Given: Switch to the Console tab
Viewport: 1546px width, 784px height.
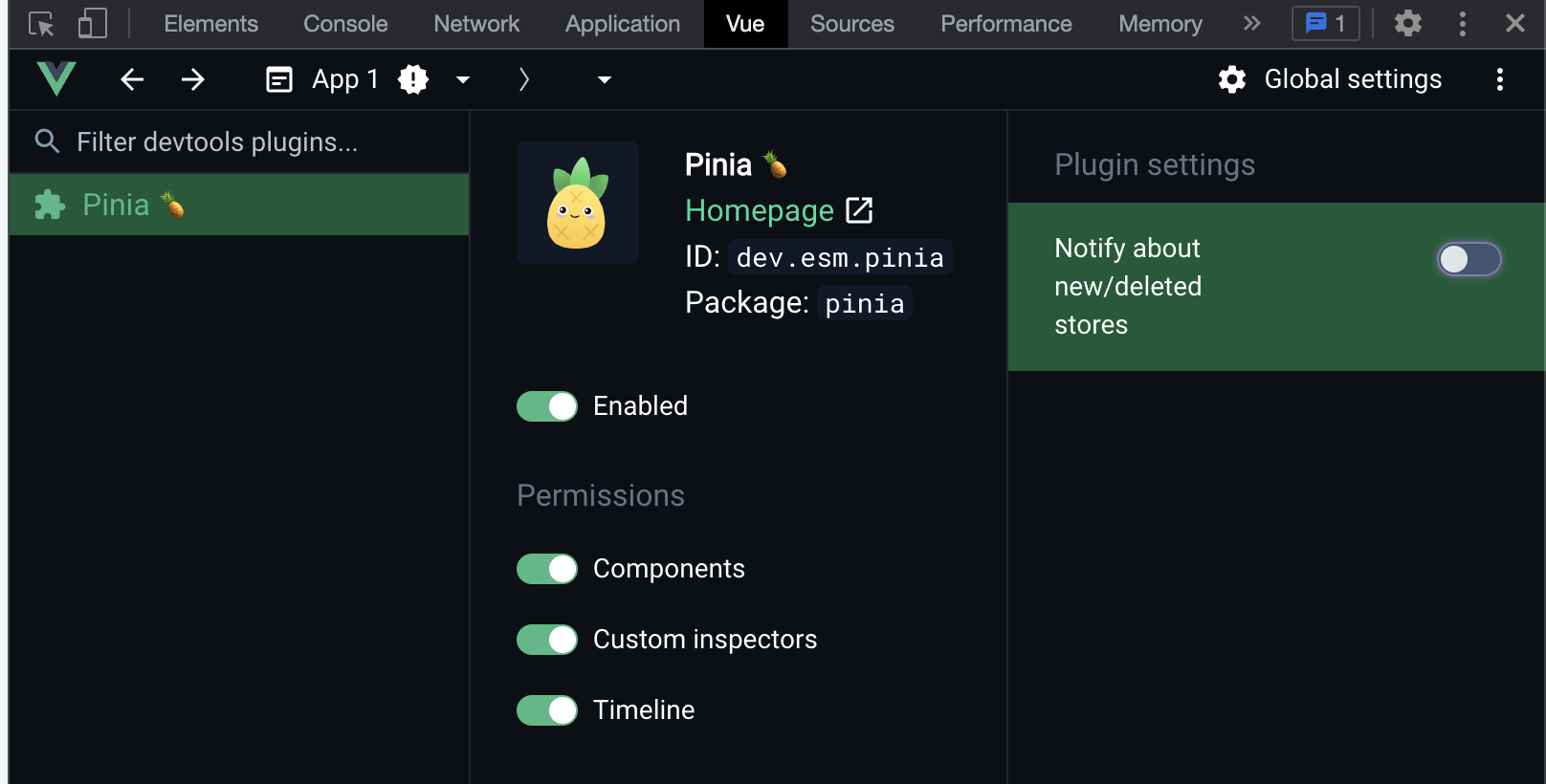Looking at the screenshot, I should [345, 24].
